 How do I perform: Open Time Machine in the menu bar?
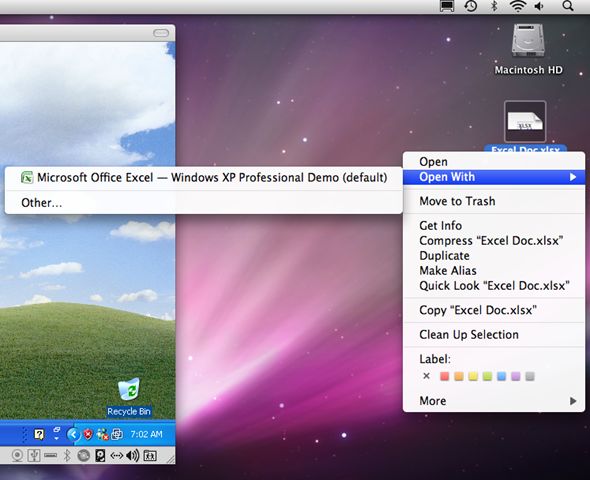point(470,6)
